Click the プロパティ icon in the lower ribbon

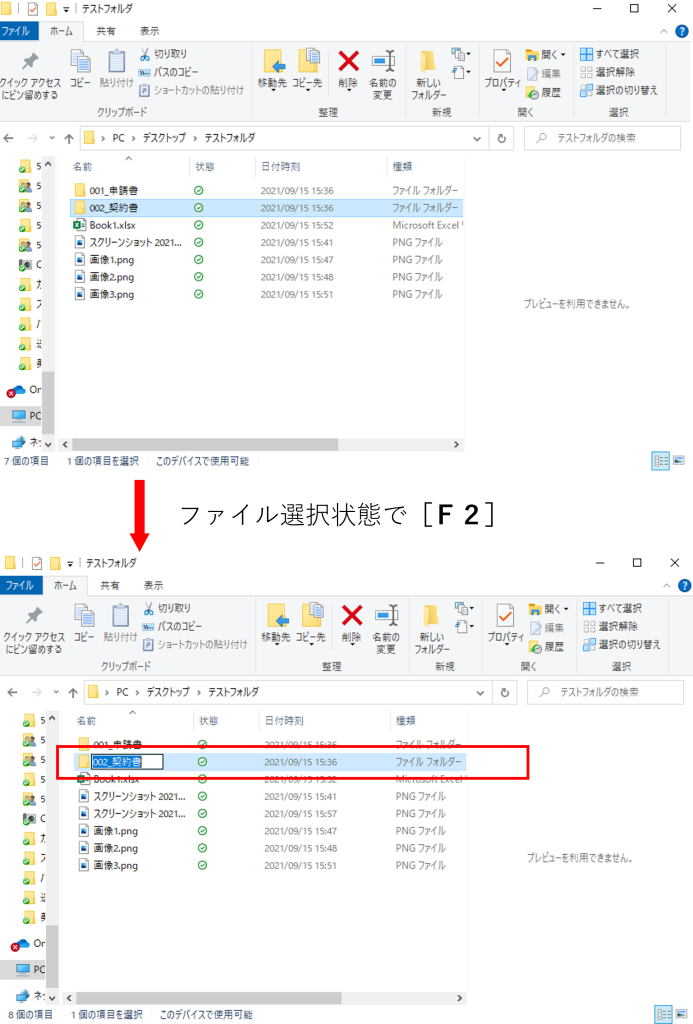pos(505,616)
